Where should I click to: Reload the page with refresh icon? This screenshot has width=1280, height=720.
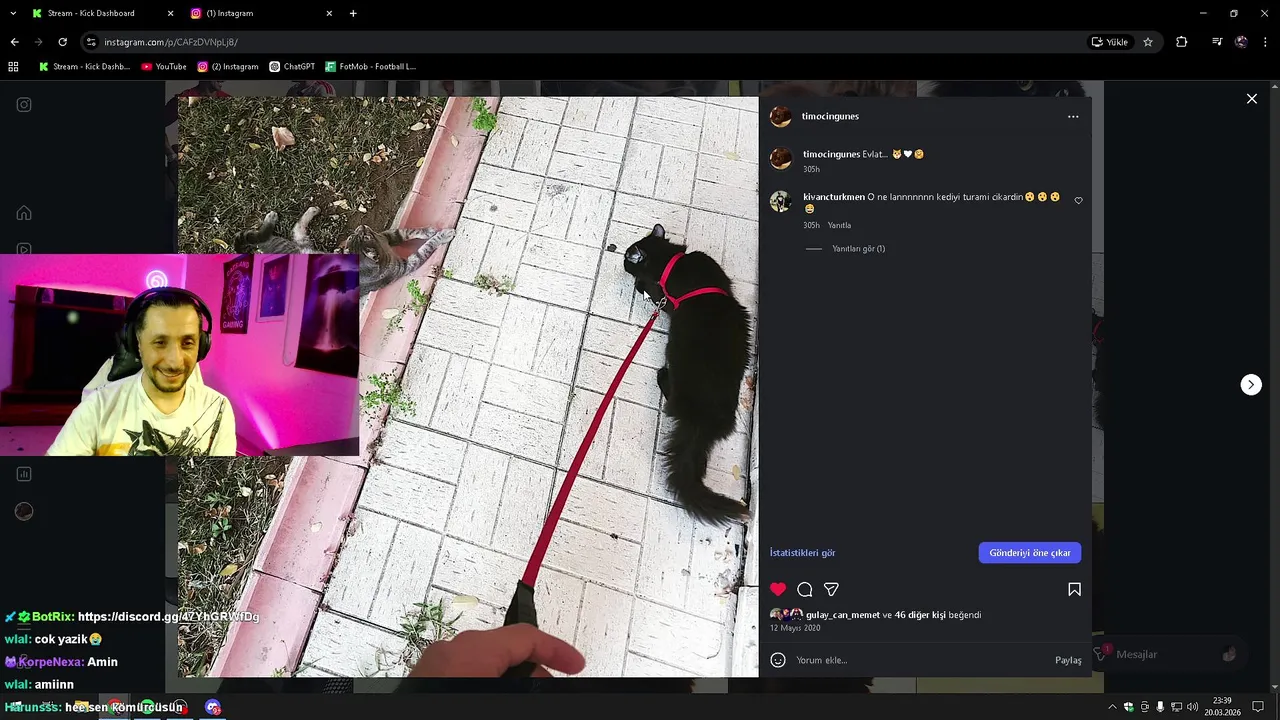(x=62, y=42)
